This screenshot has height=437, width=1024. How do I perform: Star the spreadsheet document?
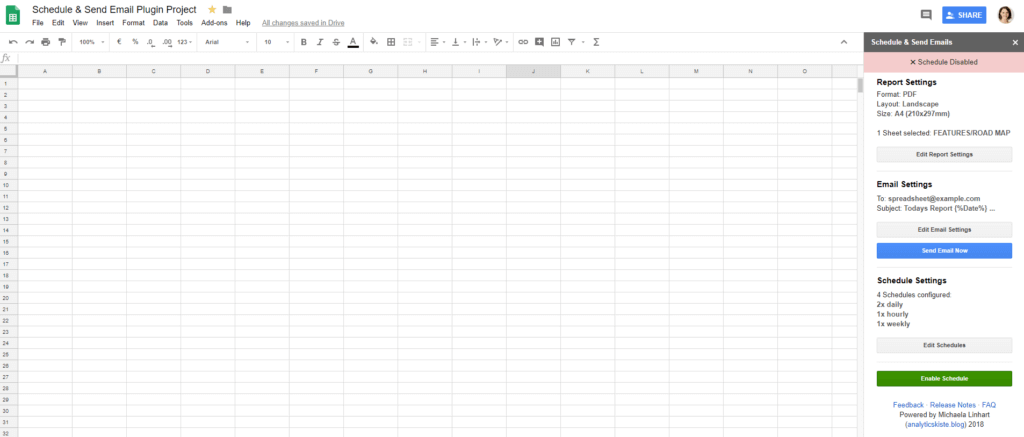click(212, 9)
